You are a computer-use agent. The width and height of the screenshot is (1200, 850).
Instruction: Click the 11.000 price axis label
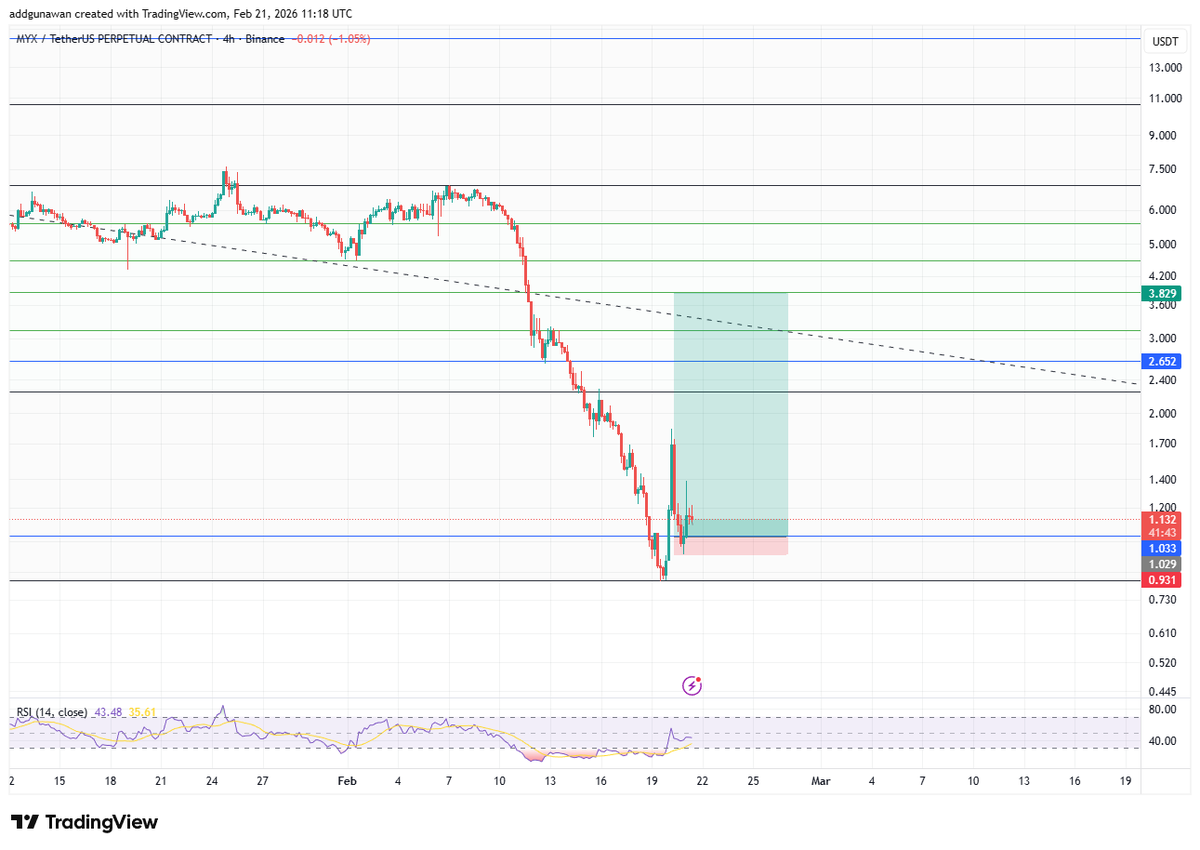coord(1165,100)
